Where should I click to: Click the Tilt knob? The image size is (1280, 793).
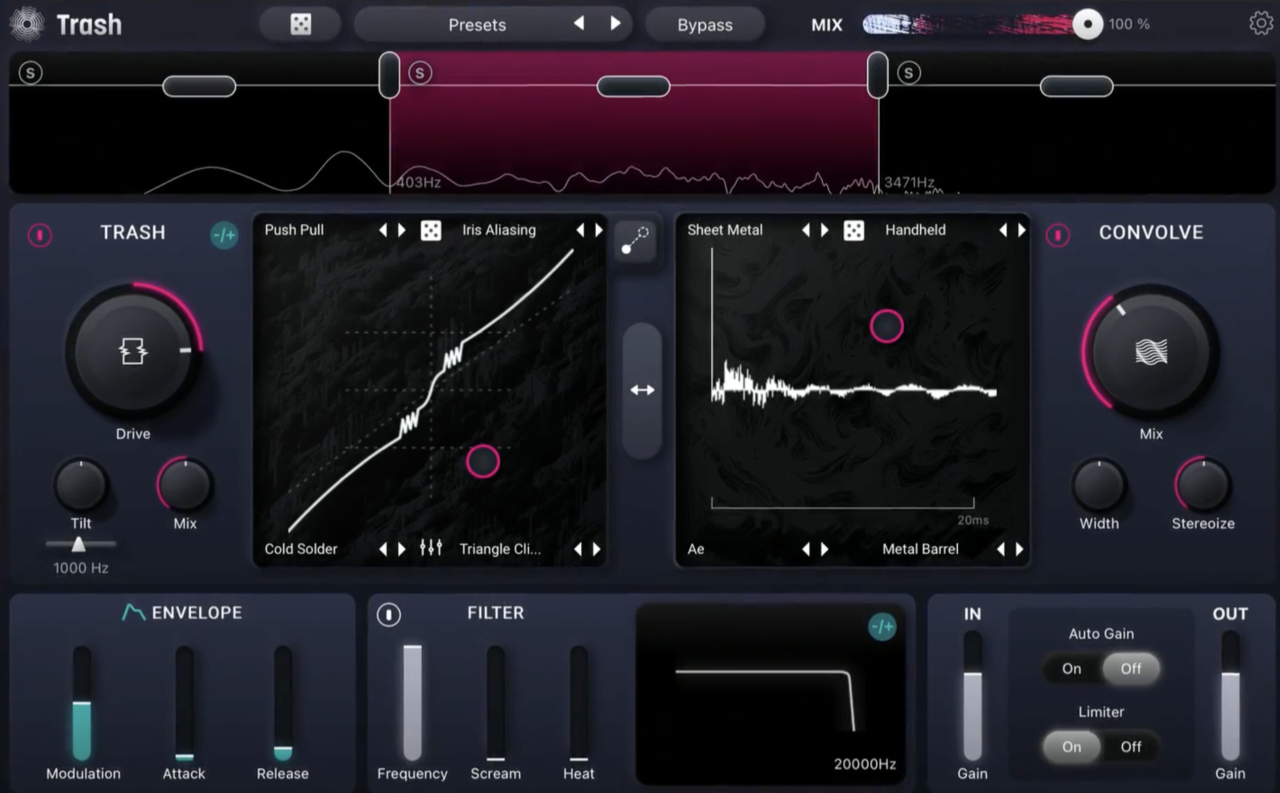click(81, 485)
